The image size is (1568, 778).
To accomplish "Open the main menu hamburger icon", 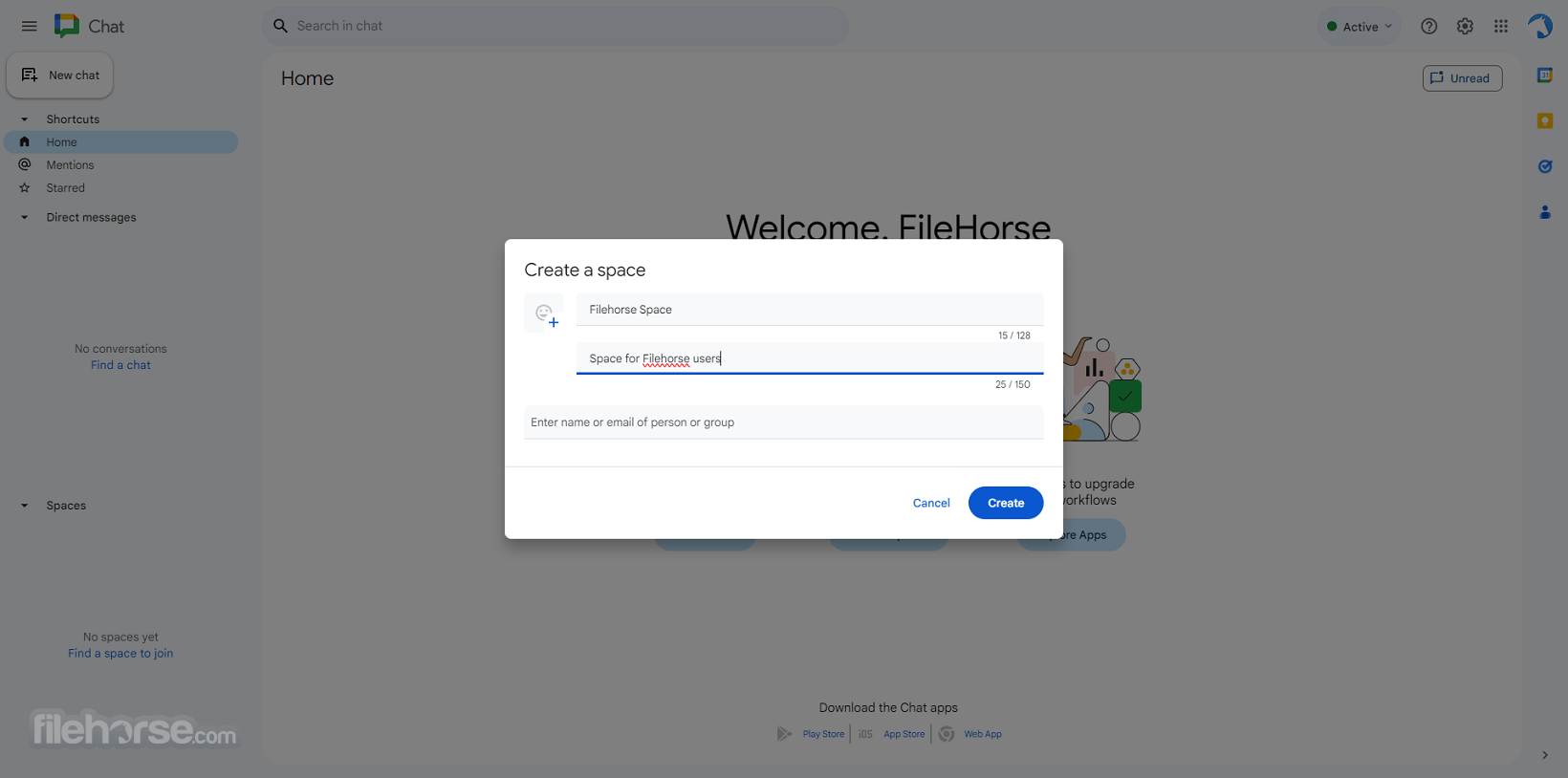I will 30,26.
